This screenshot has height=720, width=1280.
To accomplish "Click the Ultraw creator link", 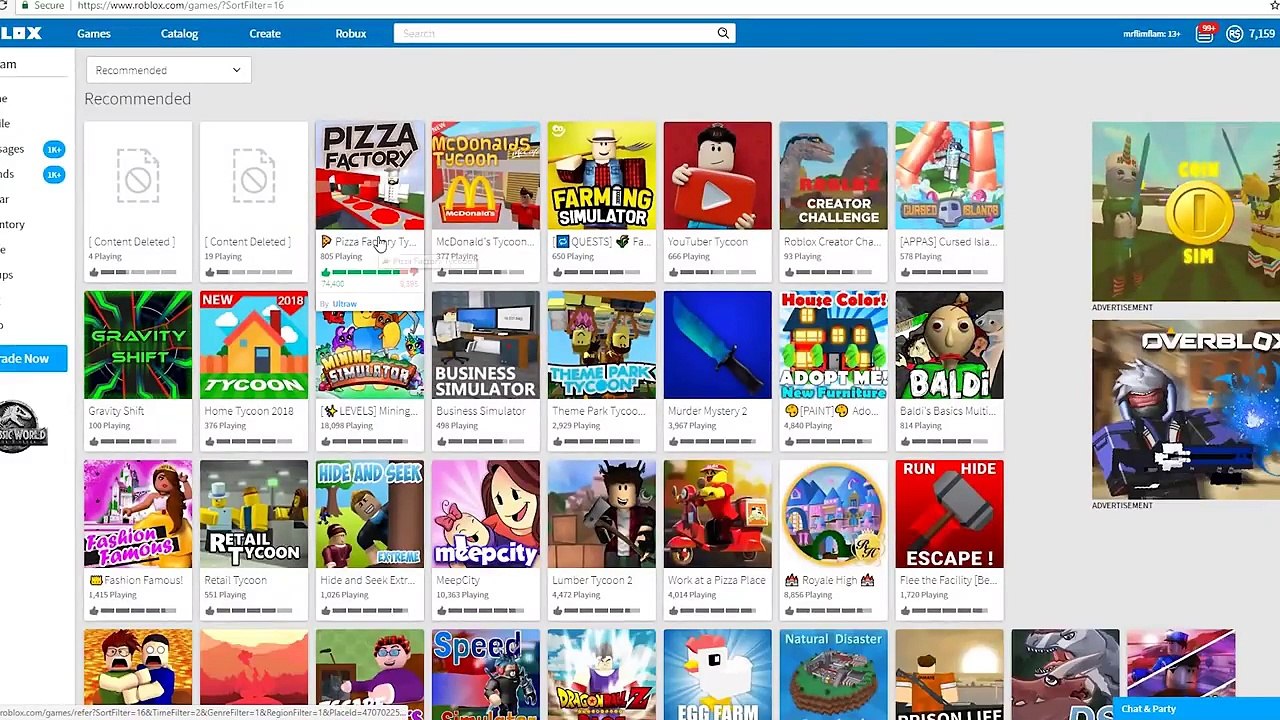I will coord(344,304).
